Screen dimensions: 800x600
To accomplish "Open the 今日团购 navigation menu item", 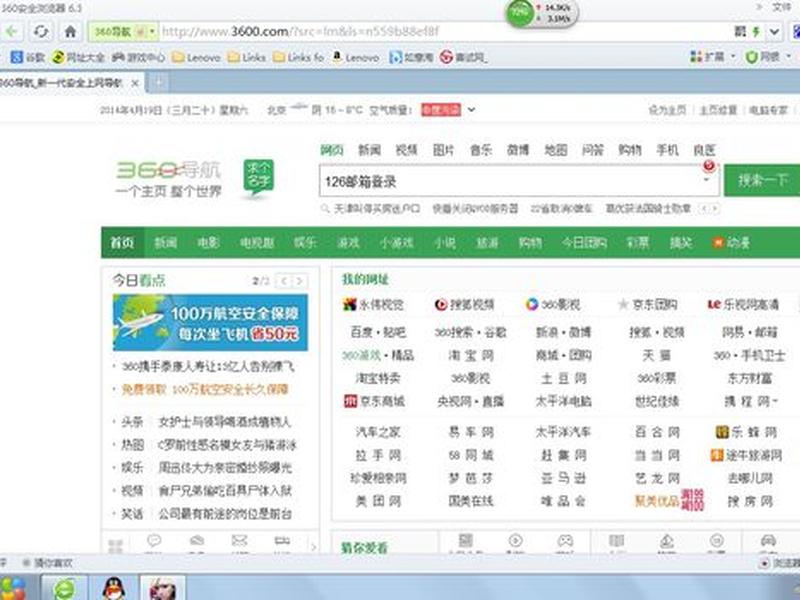I will click(584, 242).
